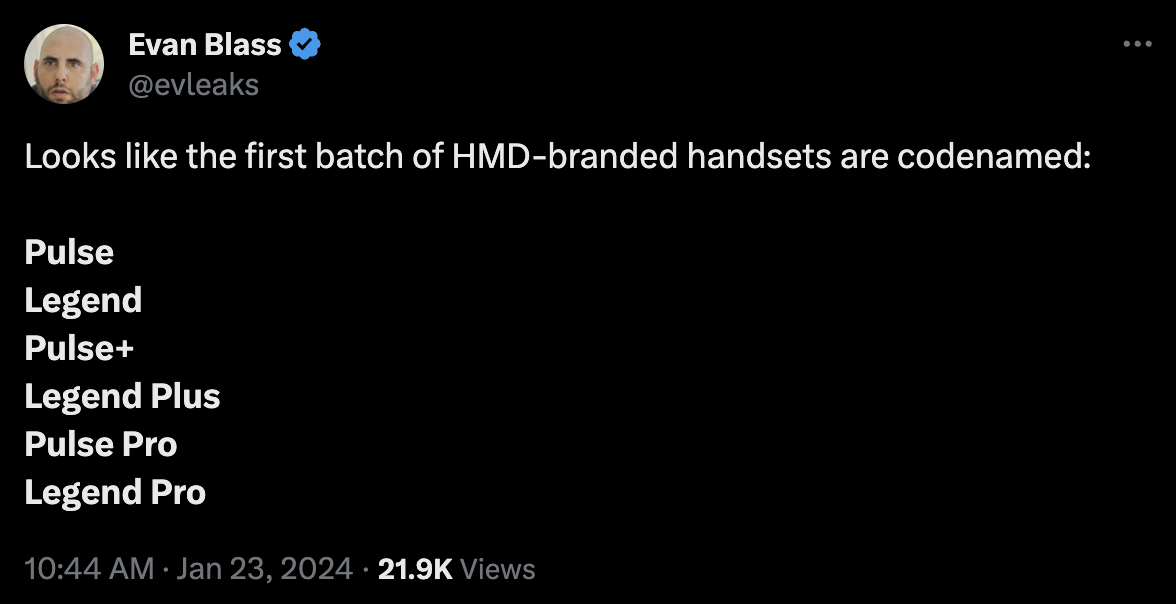Screen dimensions: 1176x604
Task: Open Evan Blass's profile picture
Action: [64, 64]
